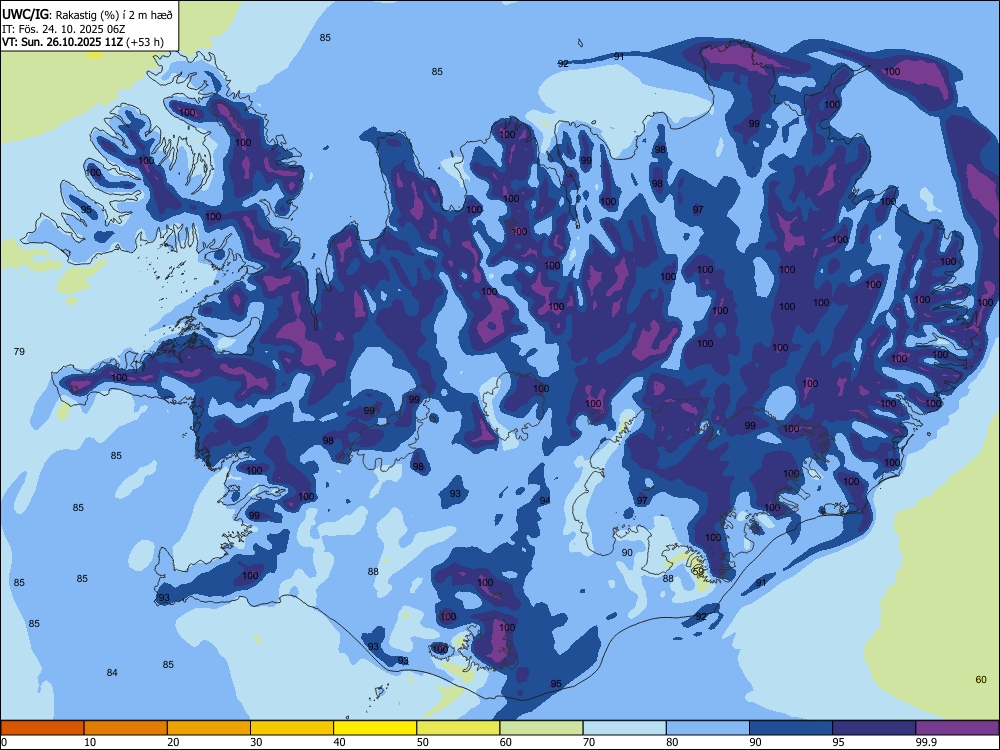Click the purple legend swatch above 99.9
Image resolution: width=1000 pixels, height=750 pixels.
click(x=957, y=728)
